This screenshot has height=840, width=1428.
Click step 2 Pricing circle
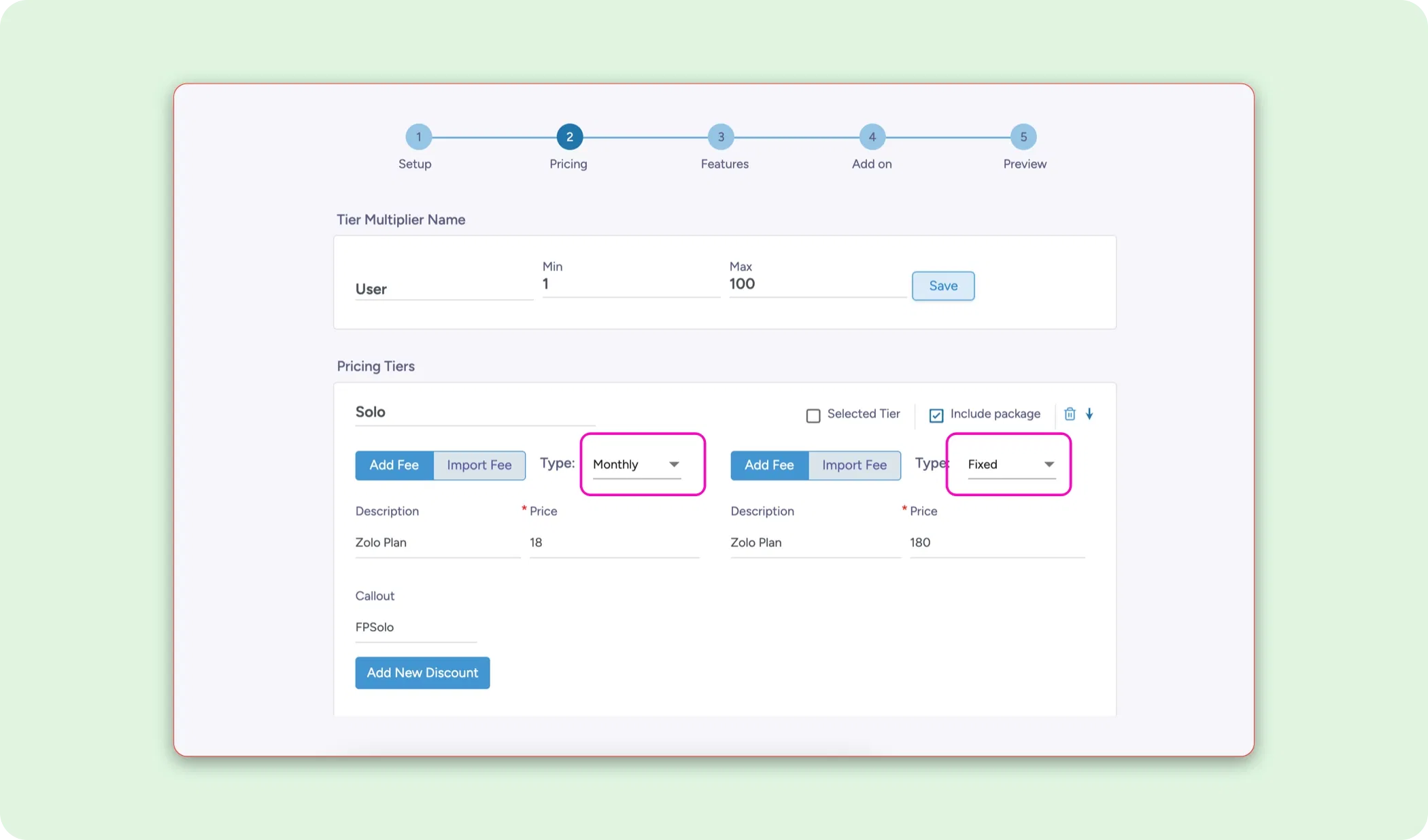[x=569, y=137]
